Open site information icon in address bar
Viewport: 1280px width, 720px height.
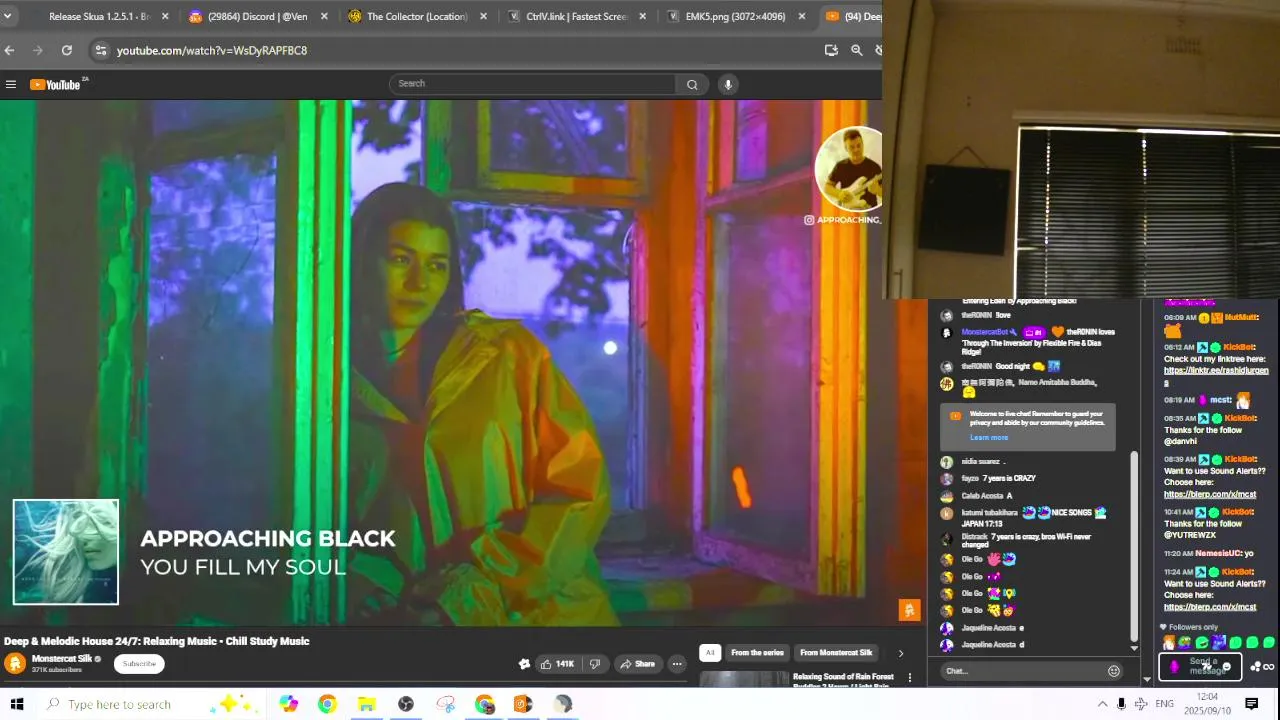(x=100, y=50)
